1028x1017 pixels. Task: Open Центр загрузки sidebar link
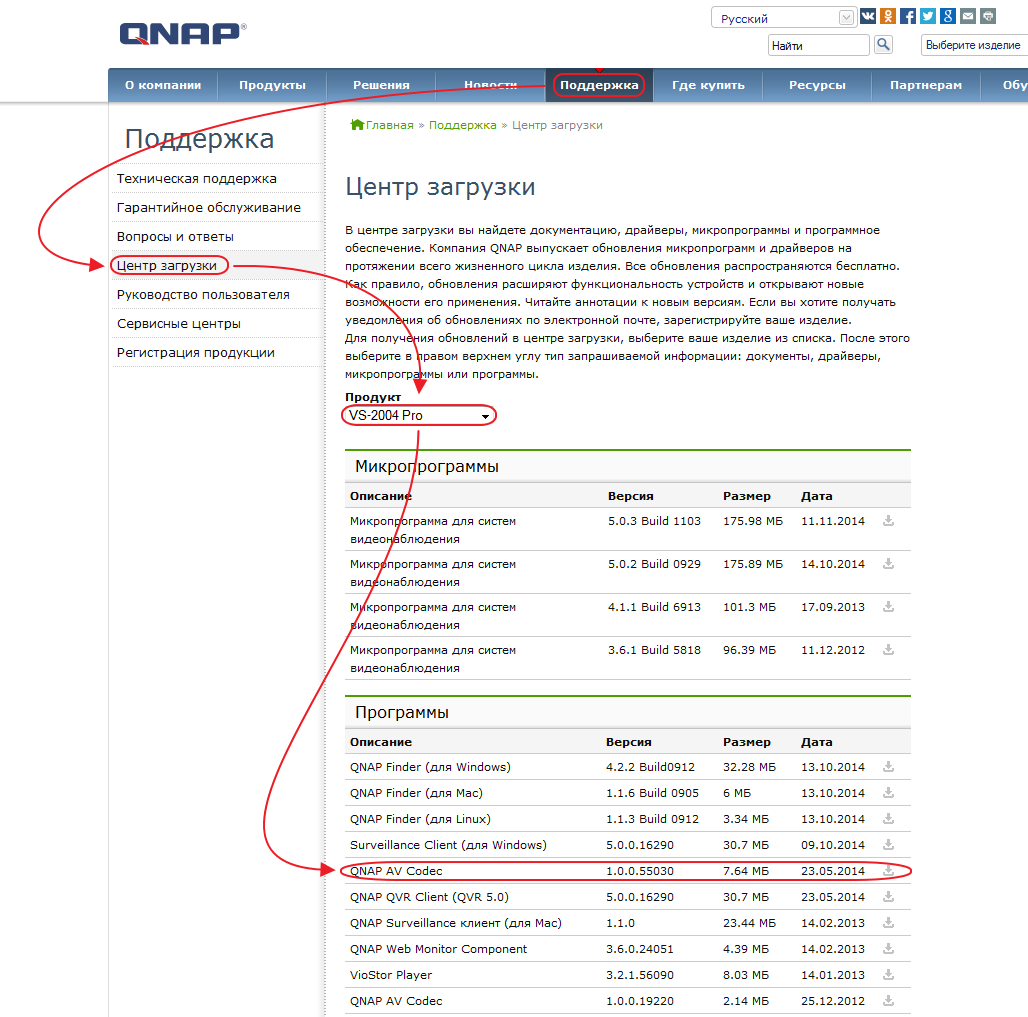tap(167, 266)
